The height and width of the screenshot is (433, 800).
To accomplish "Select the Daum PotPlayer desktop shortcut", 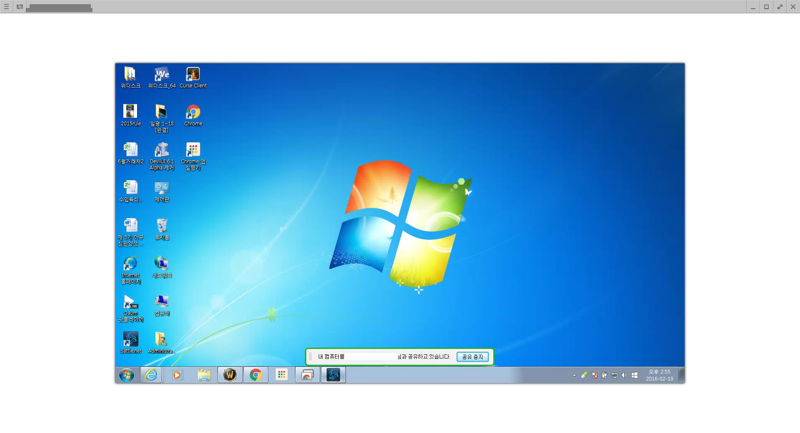I will point(131,309).
